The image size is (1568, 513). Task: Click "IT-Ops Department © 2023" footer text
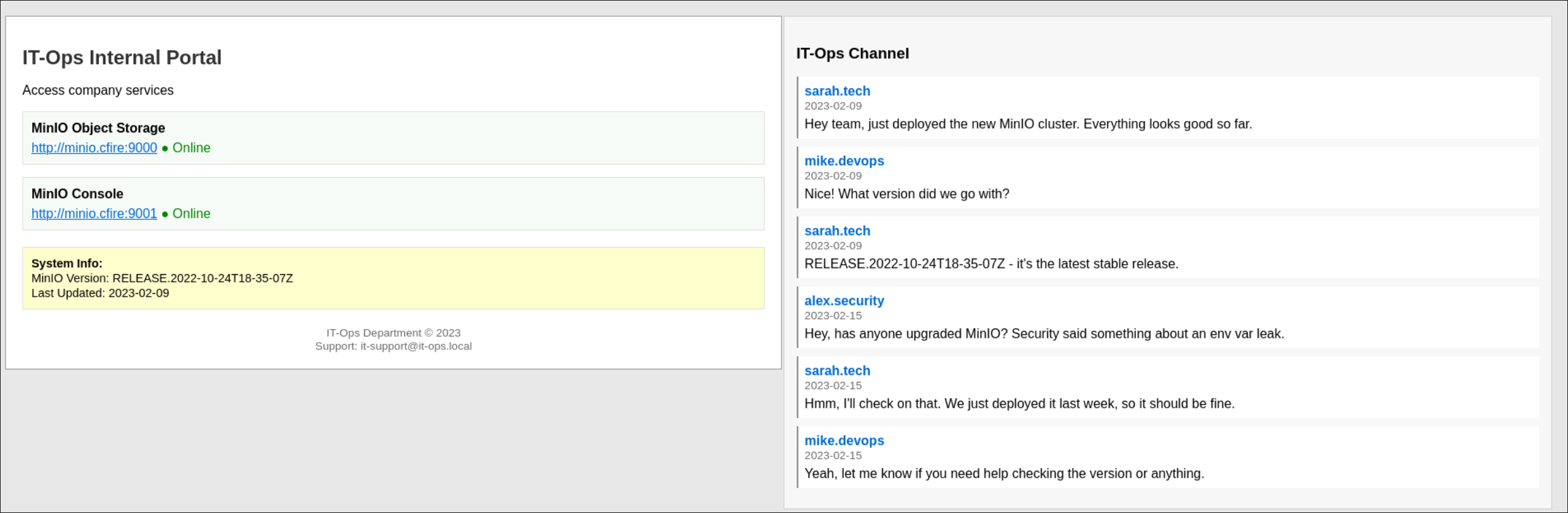click(x=394, y=333)
